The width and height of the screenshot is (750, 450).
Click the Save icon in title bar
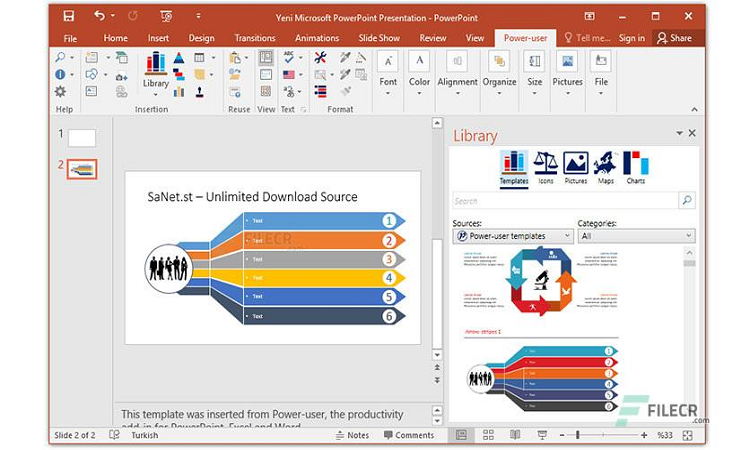[x=68, y=16]
